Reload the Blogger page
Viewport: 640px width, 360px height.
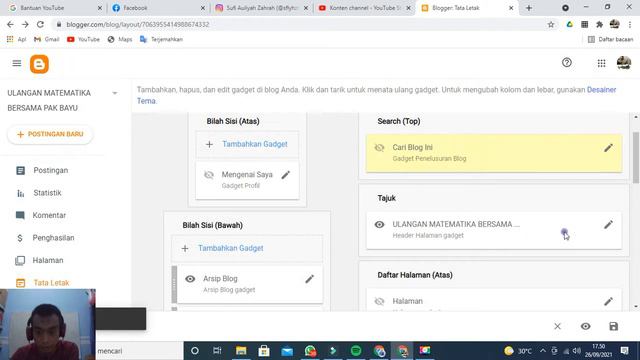click(x=40, y=24)
